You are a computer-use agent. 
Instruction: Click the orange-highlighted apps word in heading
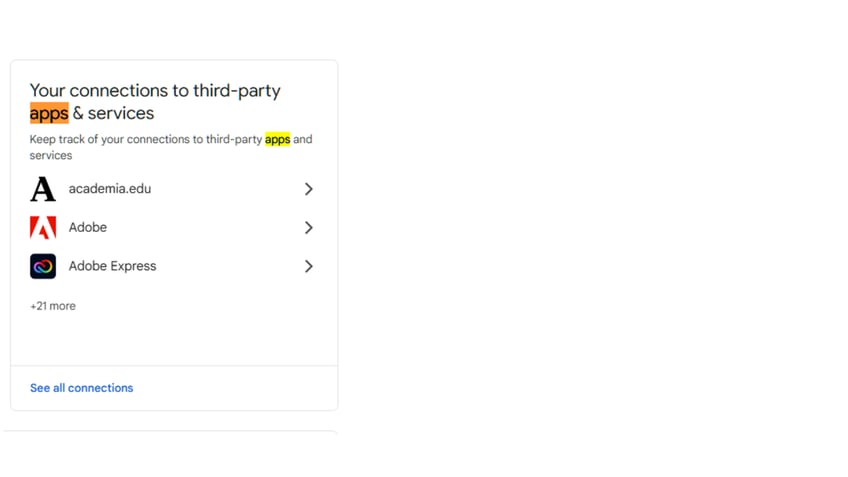click(49, 113)
